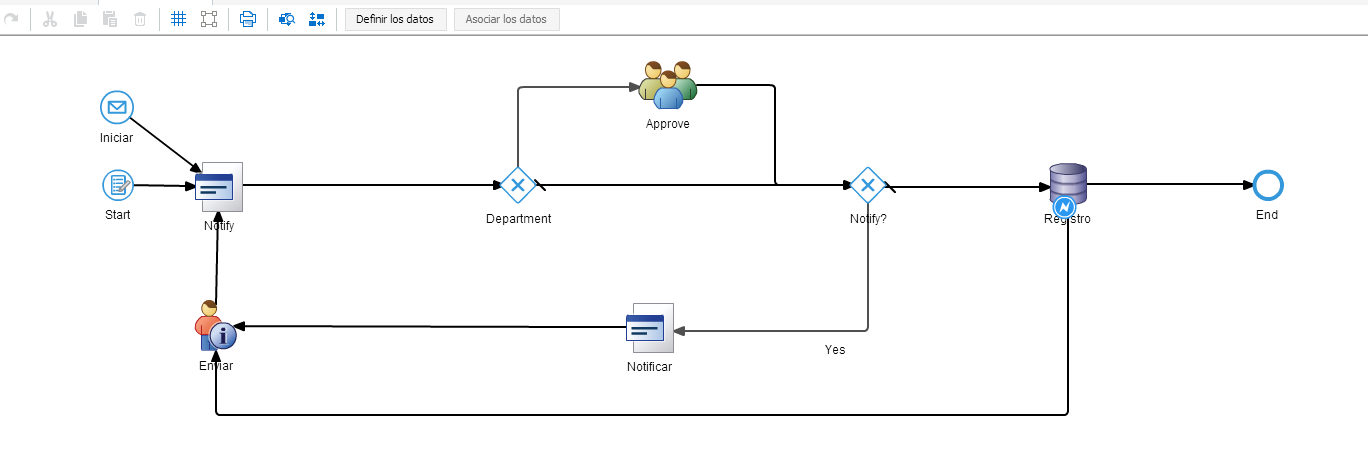
Task: Click the Approve label text
Action: click(668, 124)
